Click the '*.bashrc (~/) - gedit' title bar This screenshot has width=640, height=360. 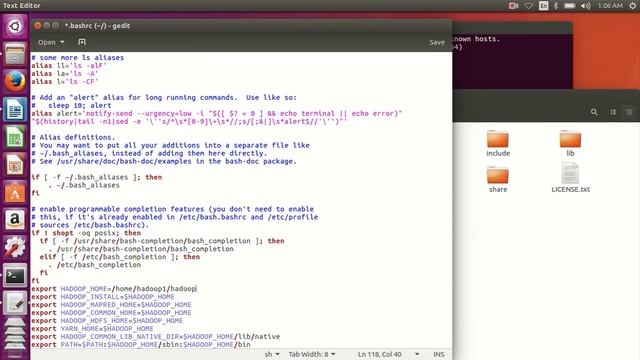(x=97, y=26)
